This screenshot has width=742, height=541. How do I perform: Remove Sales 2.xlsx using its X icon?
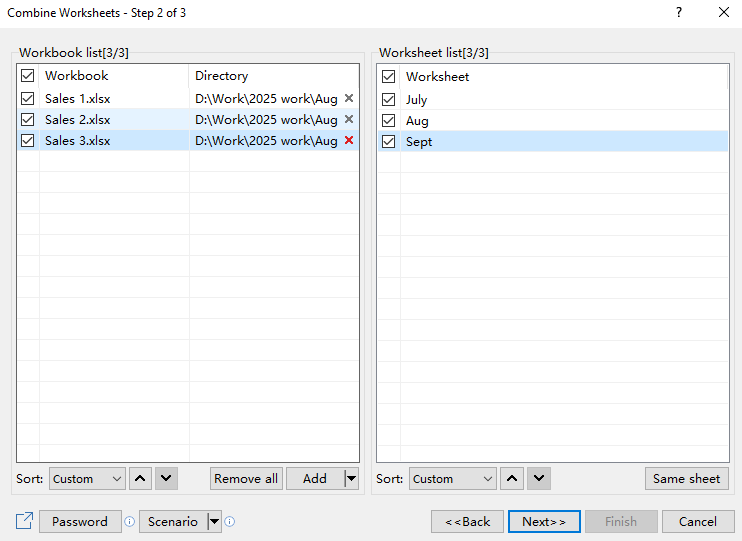point(349,119)
